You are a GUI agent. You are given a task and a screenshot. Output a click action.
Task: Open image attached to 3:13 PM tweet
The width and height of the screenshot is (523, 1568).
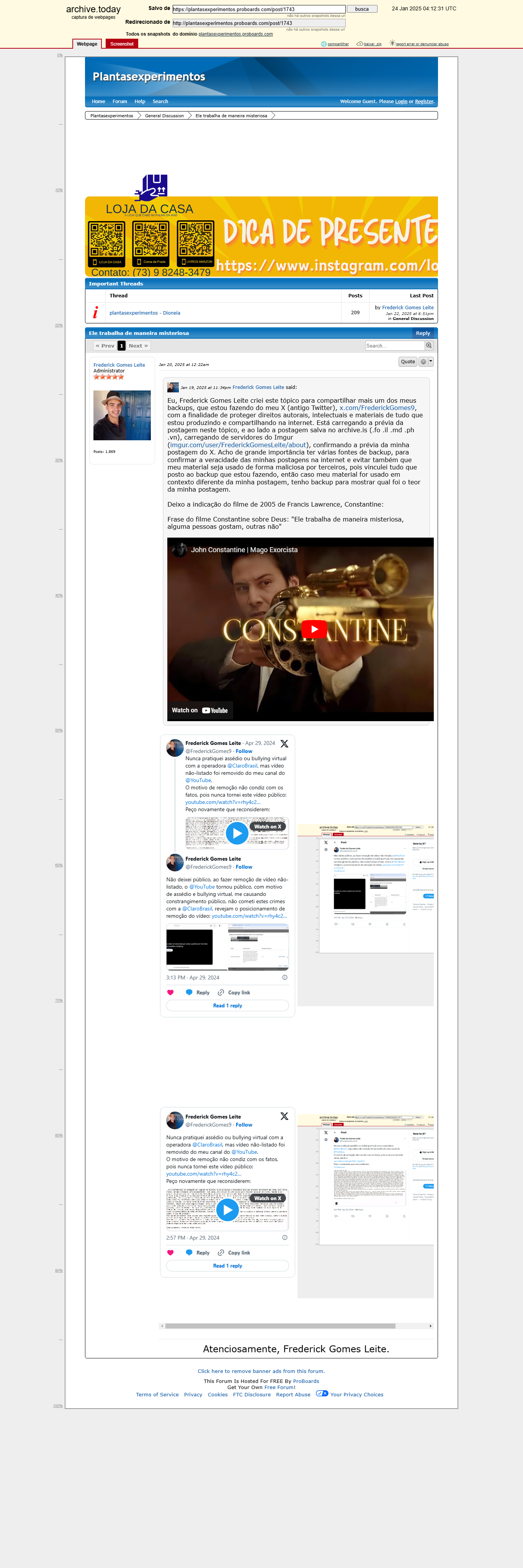pyautogui.click(x=227, y=946)
